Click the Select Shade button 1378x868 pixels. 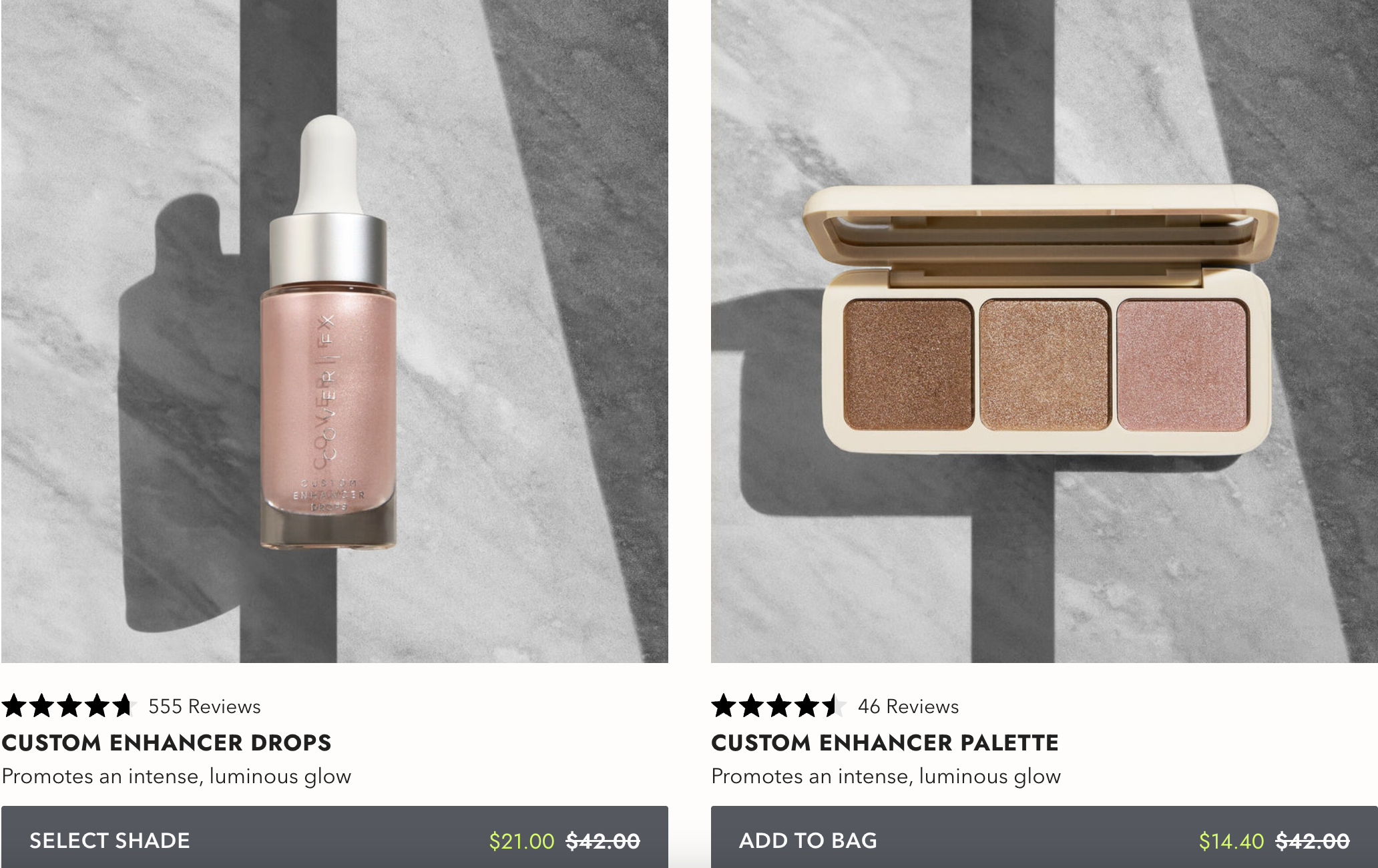(334, 837)
